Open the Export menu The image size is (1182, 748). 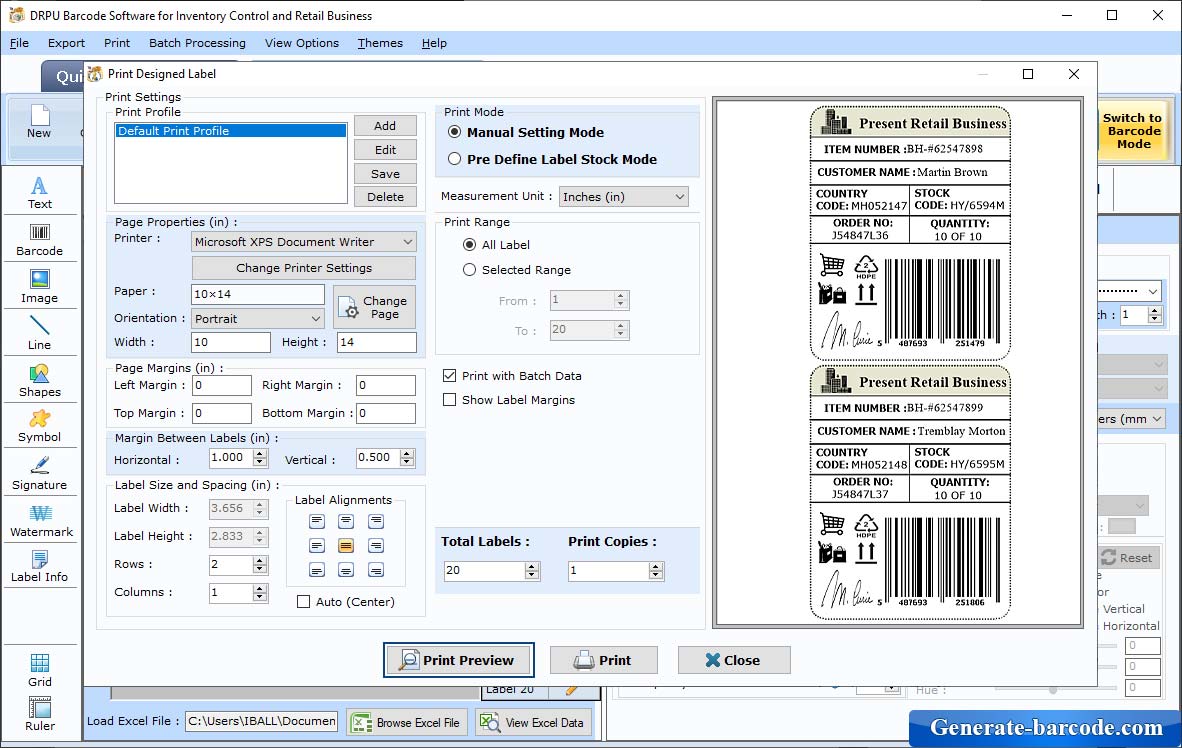pos(66,43)
